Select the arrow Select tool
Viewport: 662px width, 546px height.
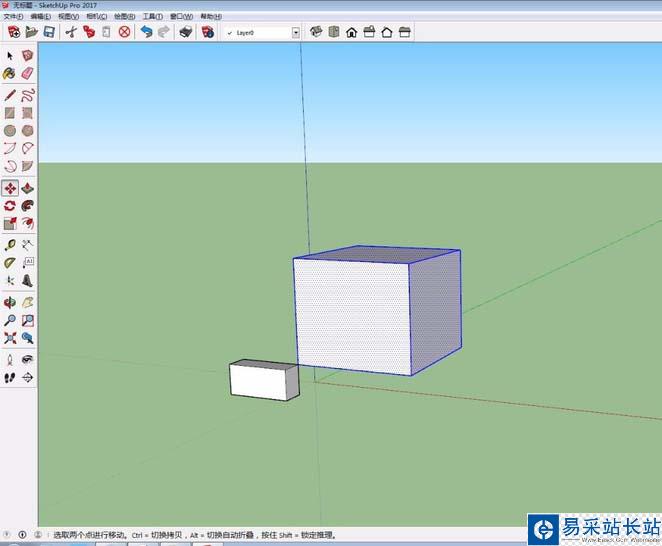click(x=10, y=56)
